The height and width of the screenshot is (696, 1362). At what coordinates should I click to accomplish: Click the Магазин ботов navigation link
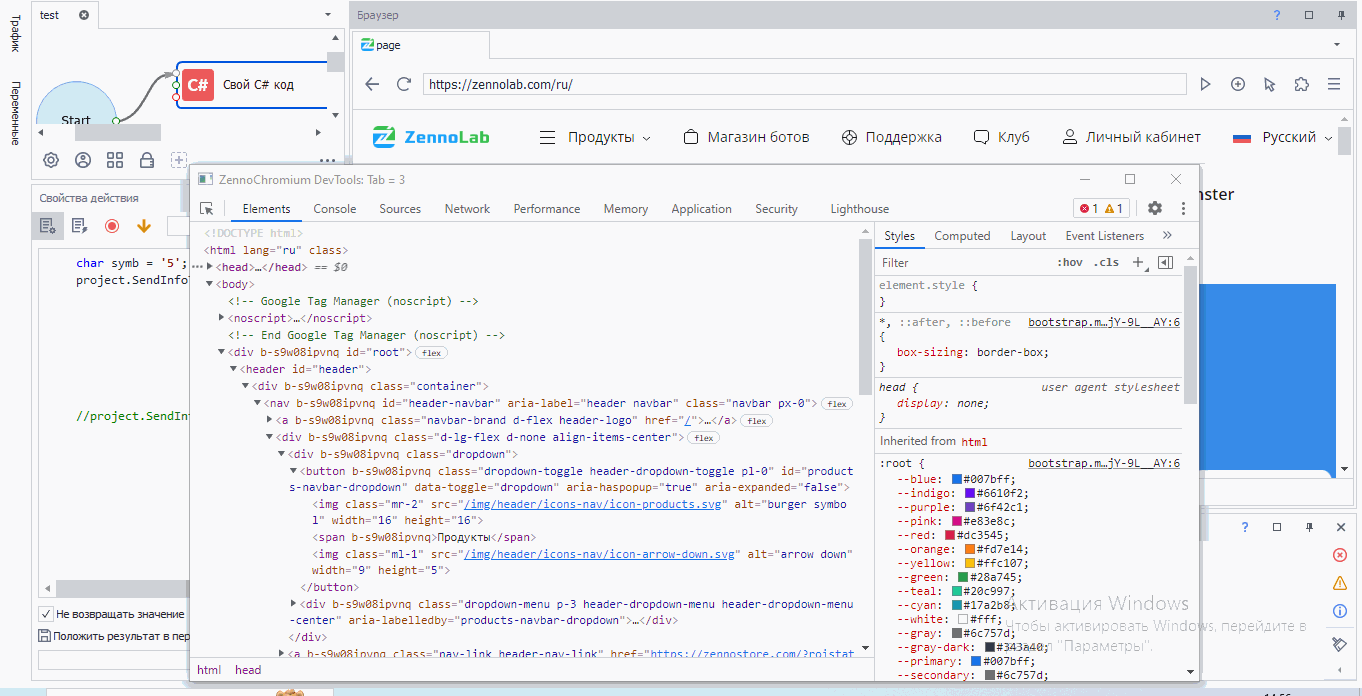757,137
